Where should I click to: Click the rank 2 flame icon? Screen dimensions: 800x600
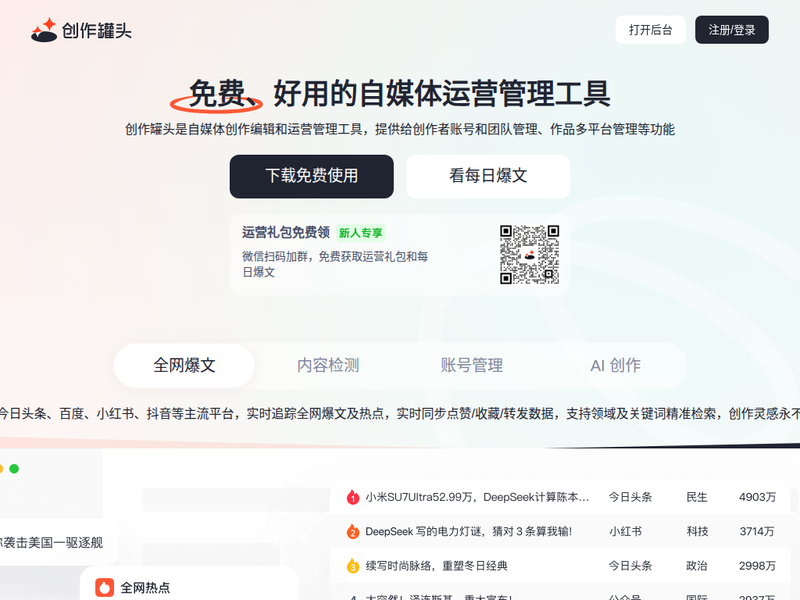pyautogui.click(x=353, y=532)
